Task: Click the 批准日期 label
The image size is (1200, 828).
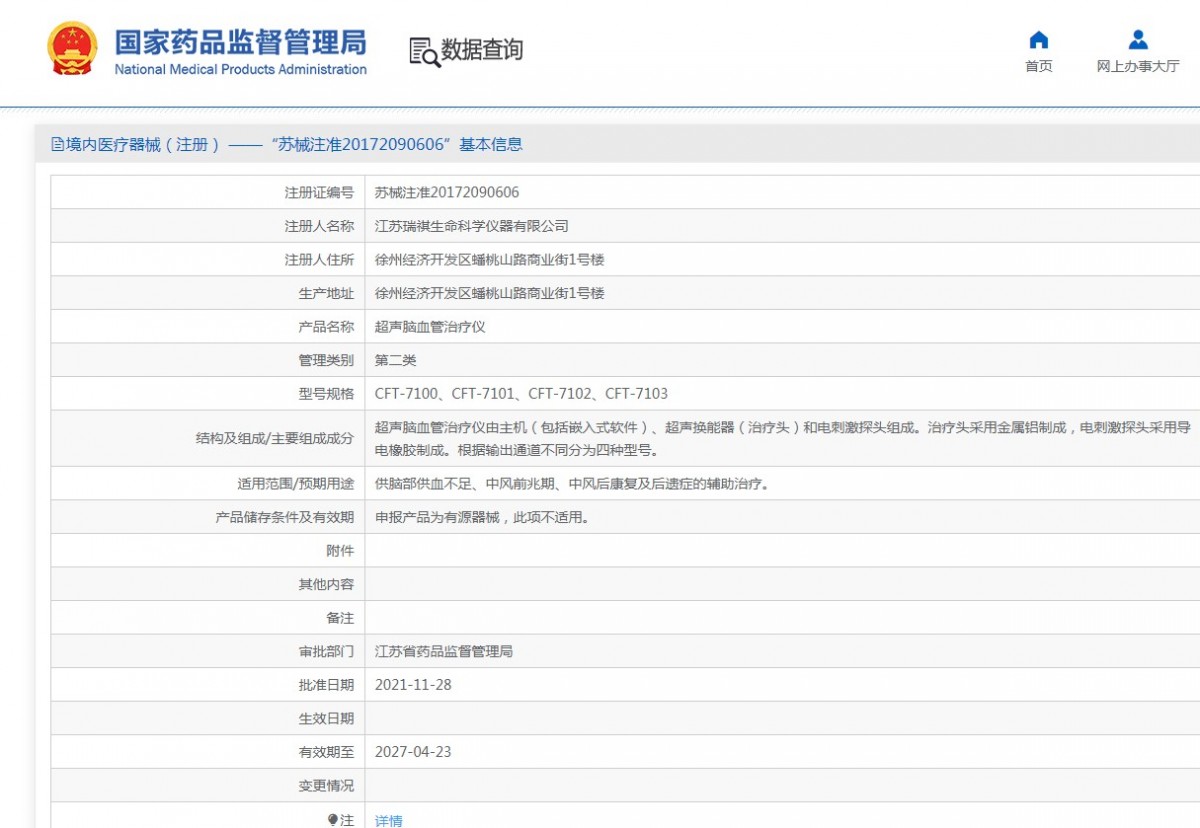Action: [326, 685]
